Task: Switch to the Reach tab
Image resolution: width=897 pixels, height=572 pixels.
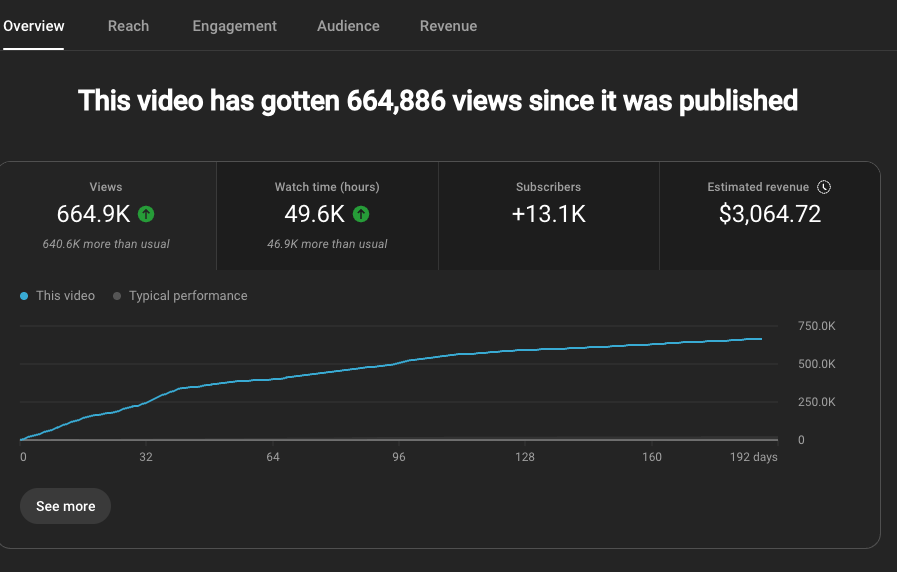Action: (x=128, y=26)
